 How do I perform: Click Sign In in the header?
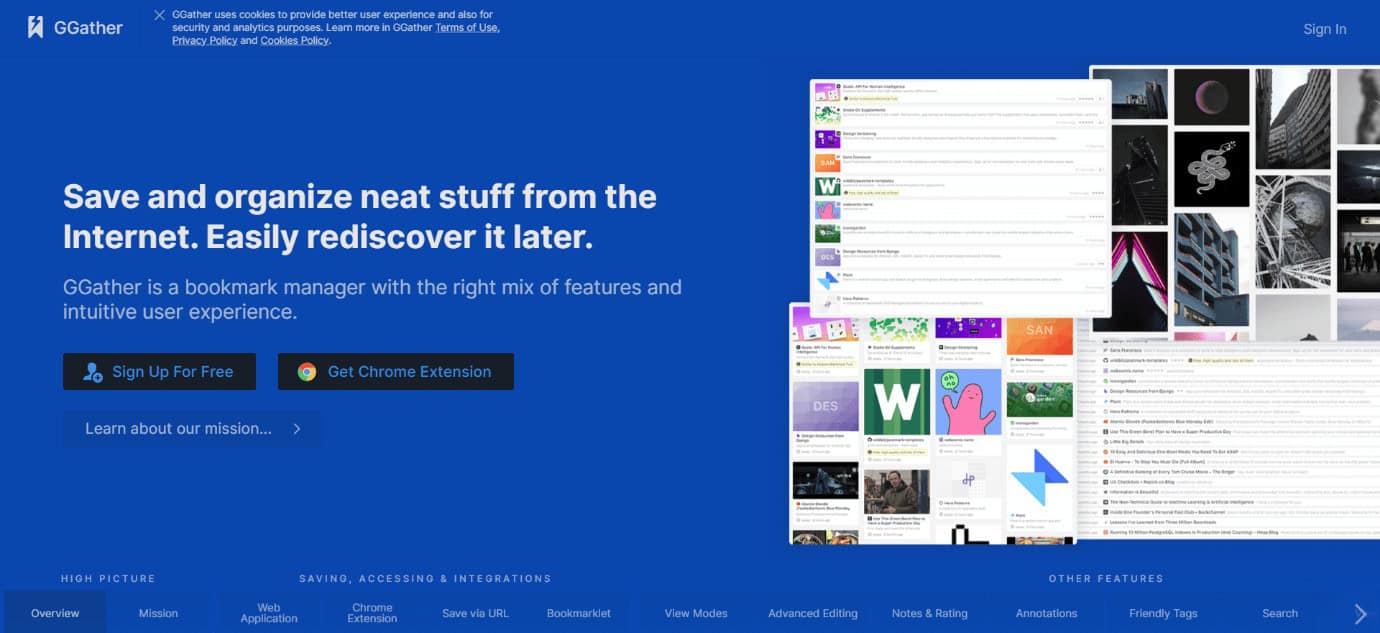click(1324, 29)
